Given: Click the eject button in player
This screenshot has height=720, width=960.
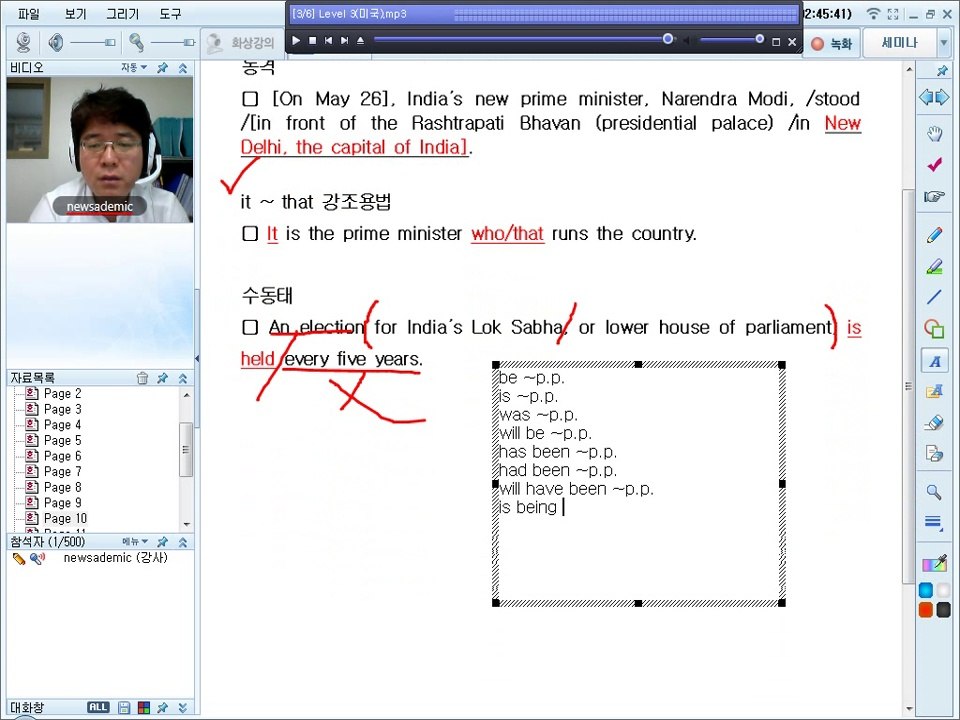Looking at the screenshot, I should [x=361, y=40].
